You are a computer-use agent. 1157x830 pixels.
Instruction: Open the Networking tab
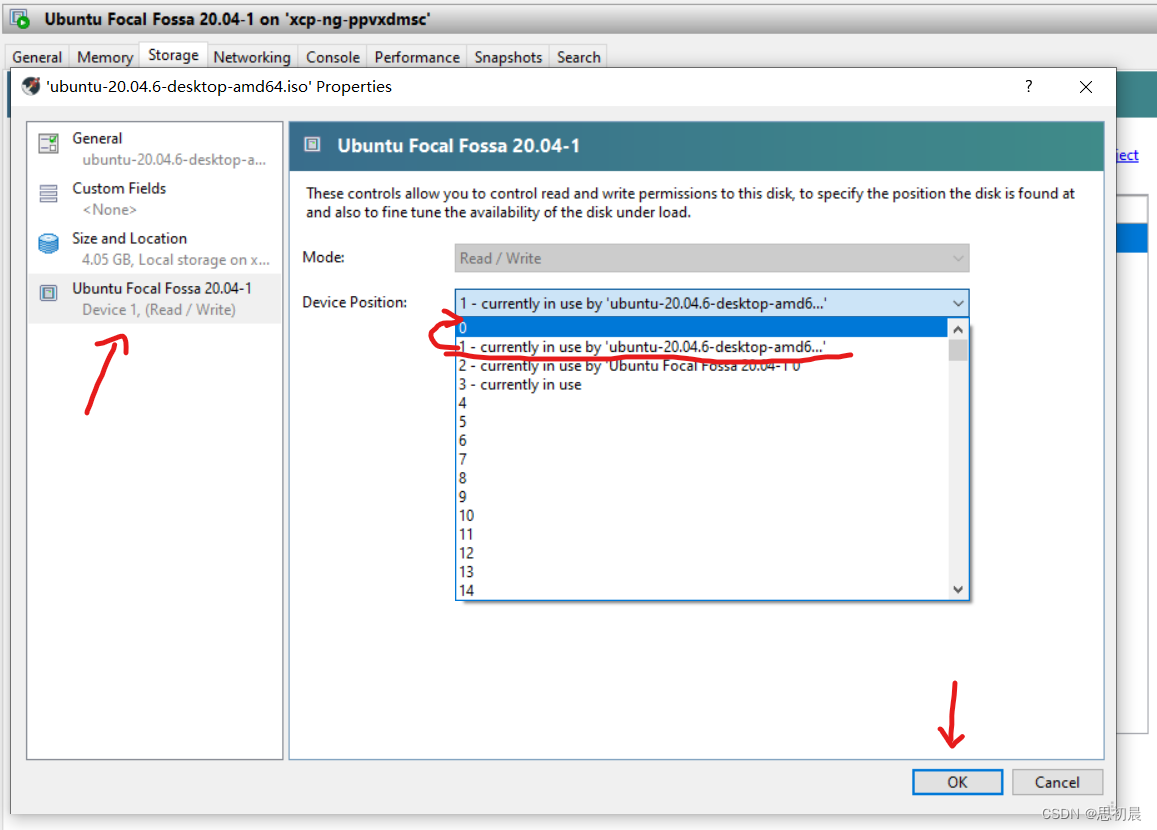(252, 57)
